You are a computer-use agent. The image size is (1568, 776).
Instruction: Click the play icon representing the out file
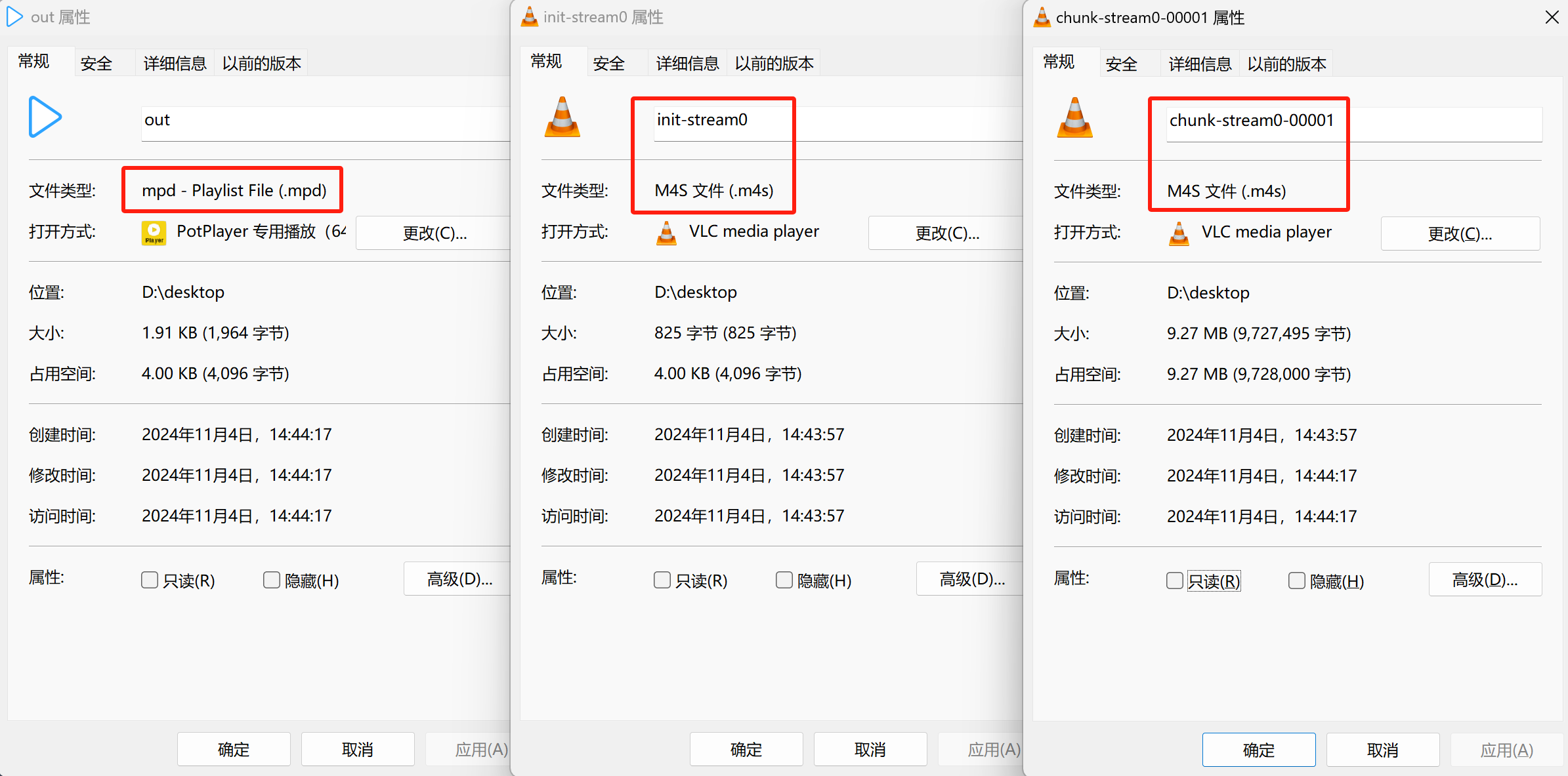tap(44, 117)
